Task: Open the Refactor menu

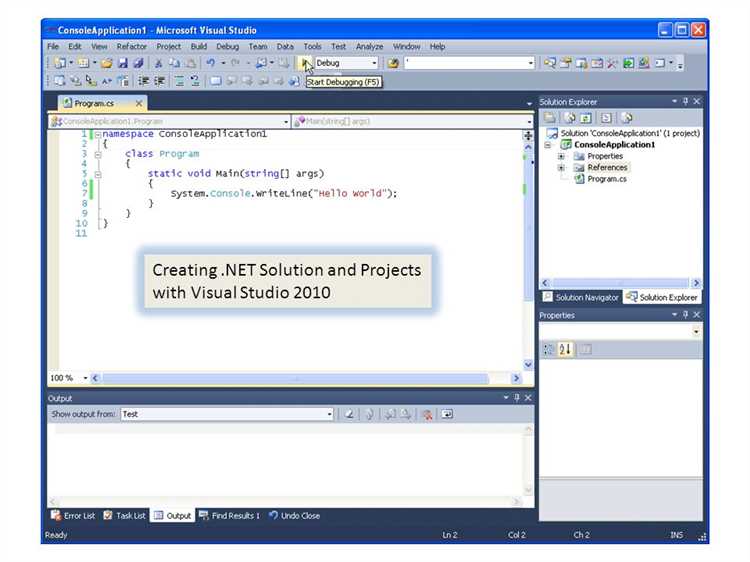Action: coord(132,46)
